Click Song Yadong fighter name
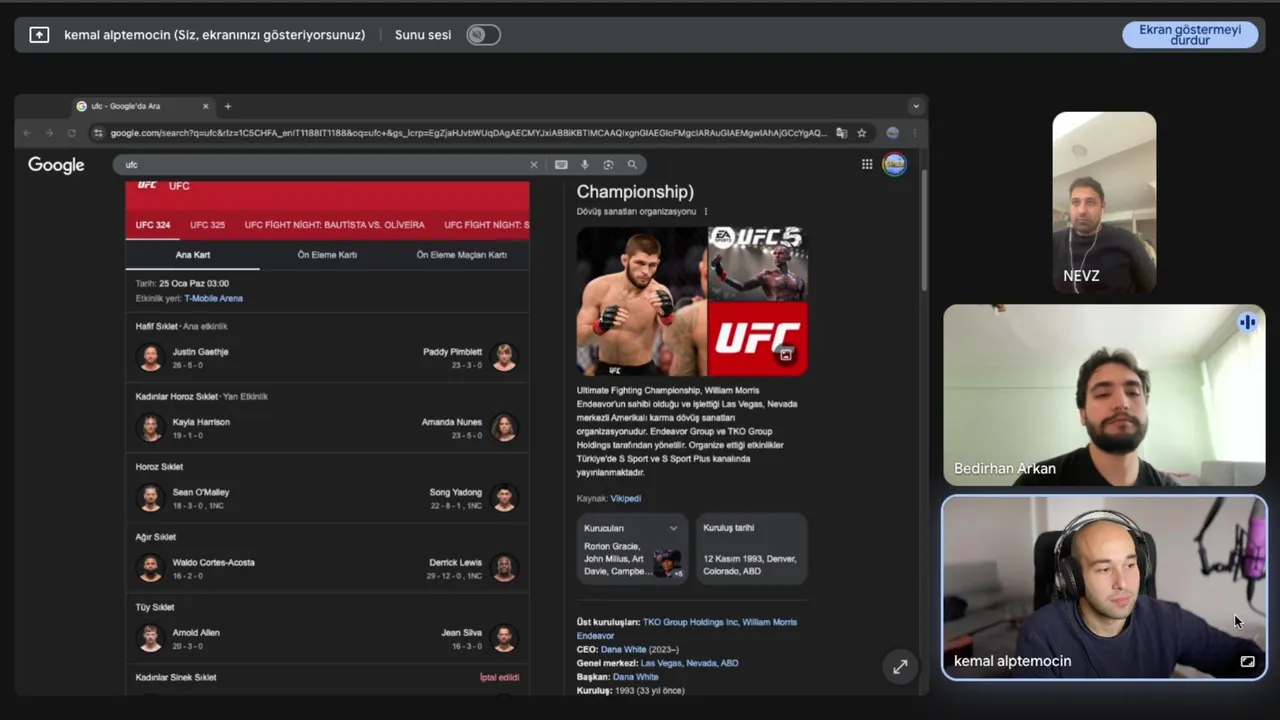 pyautogui.click(x=456, y=492)
